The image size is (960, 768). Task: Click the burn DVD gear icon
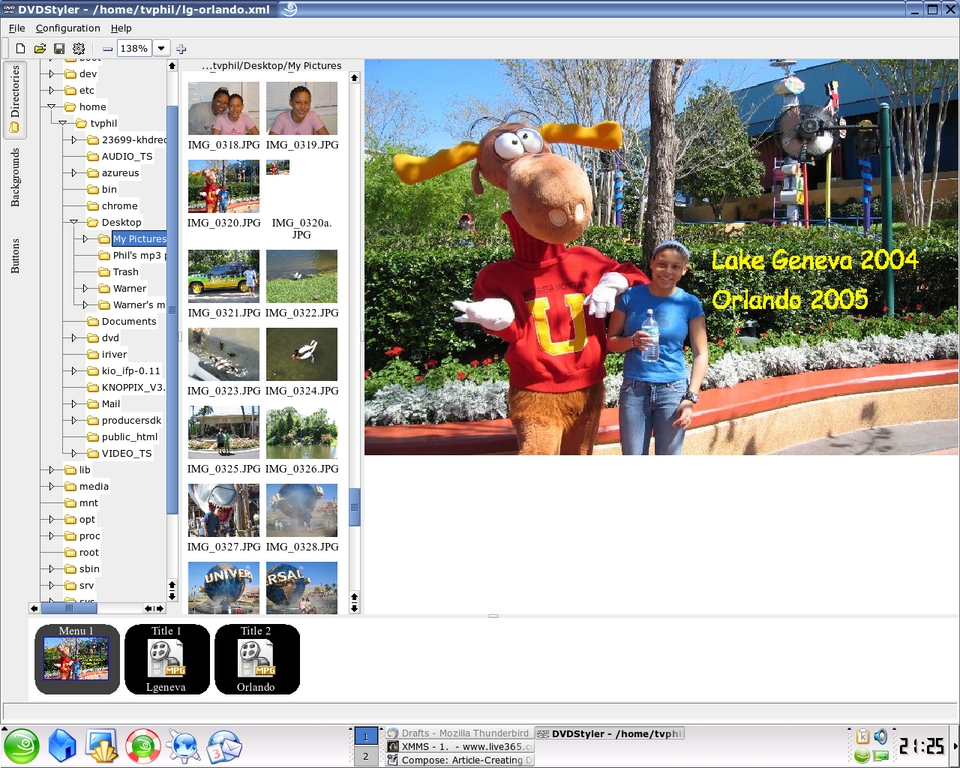pos(78,48)
